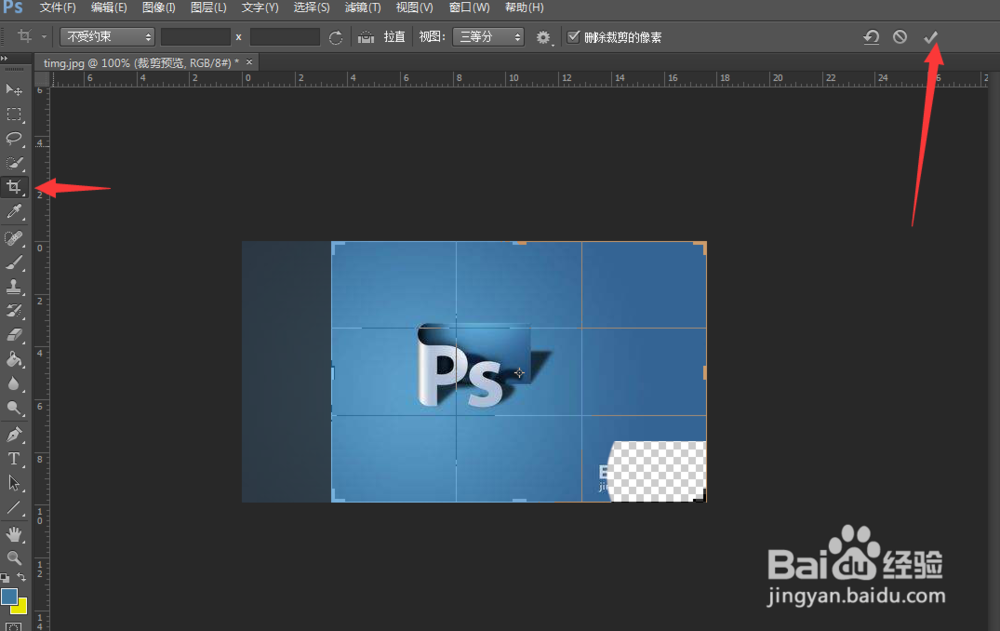Click the crop height input field

pos(284,37)
